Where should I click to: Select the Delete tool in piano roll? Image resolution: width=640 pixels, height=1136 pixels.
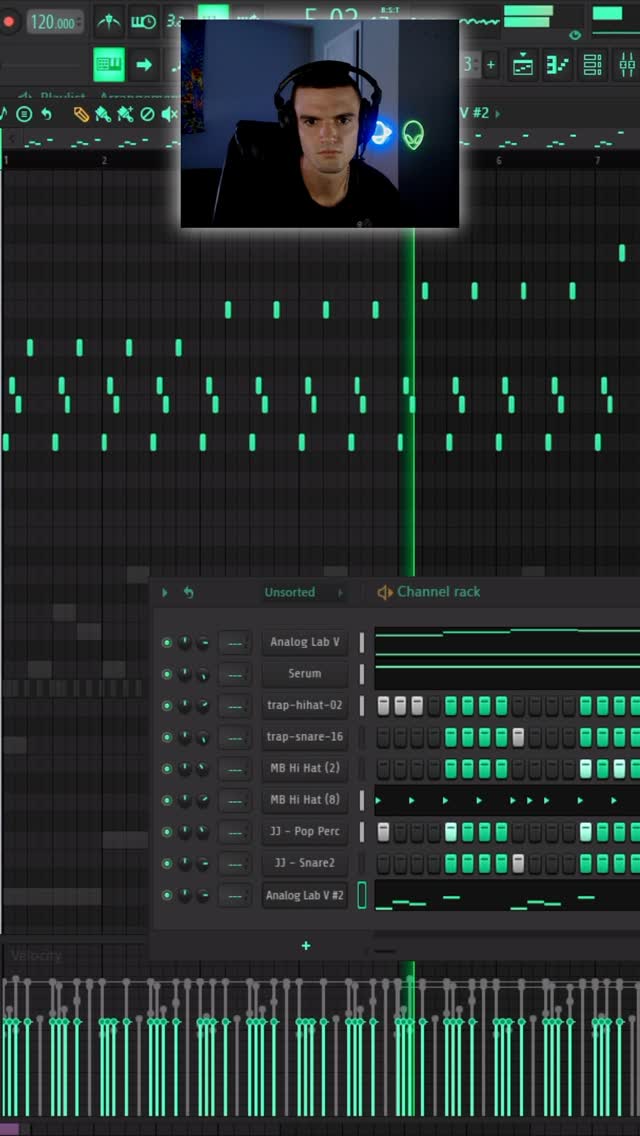pyautogui.click(x=148, y=114)
